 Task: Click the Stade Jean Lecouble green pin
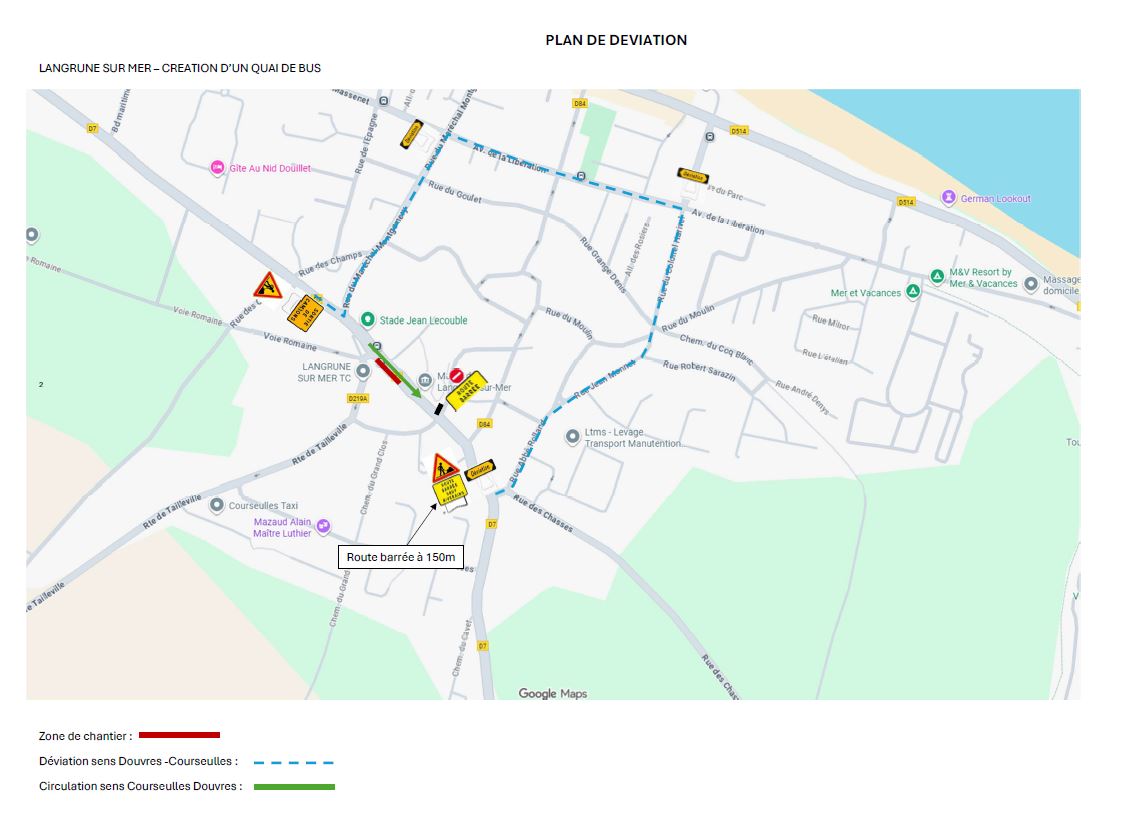pyautogui.click(x=368, y=320)
